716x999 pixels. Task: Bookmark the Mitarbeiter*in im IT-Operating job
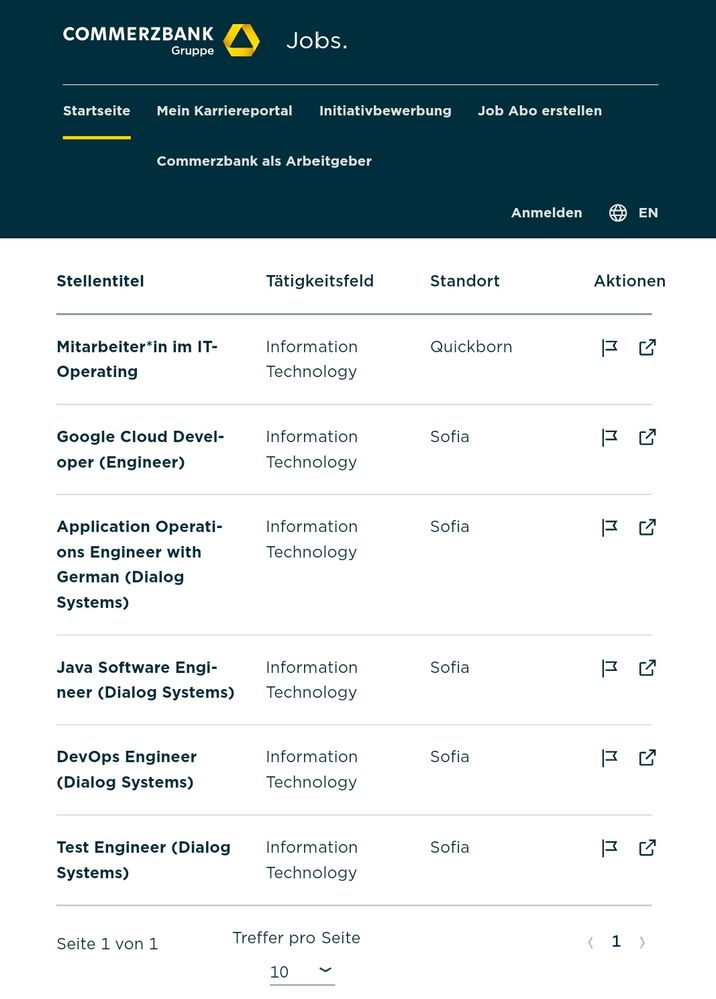pyautogui.click(x=610, y=347)
